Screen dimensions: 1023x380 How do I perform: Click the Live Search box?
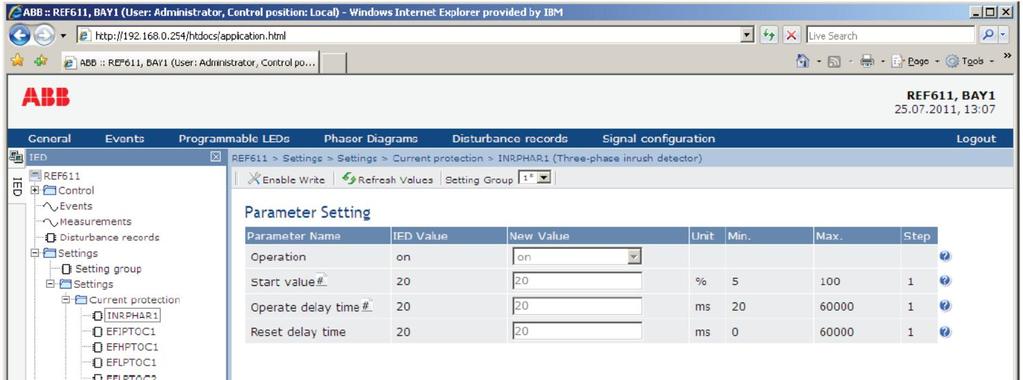coord(891,35)
